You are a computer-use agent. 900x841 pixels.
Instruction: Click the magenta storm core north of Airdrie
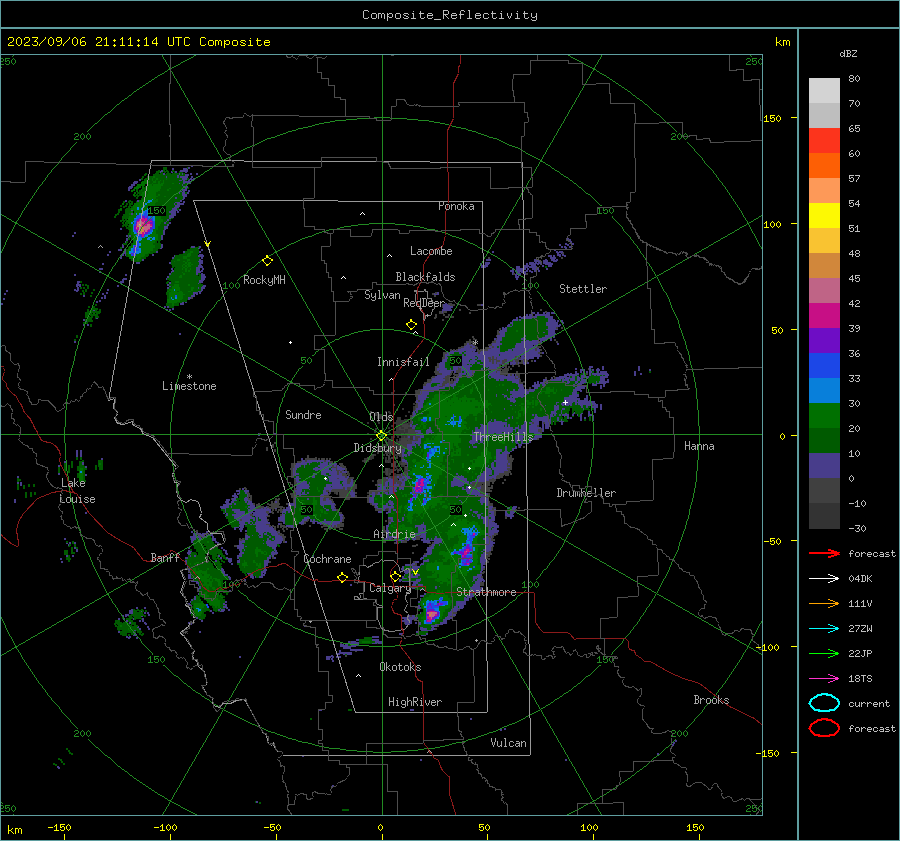[x=420, y=486]
